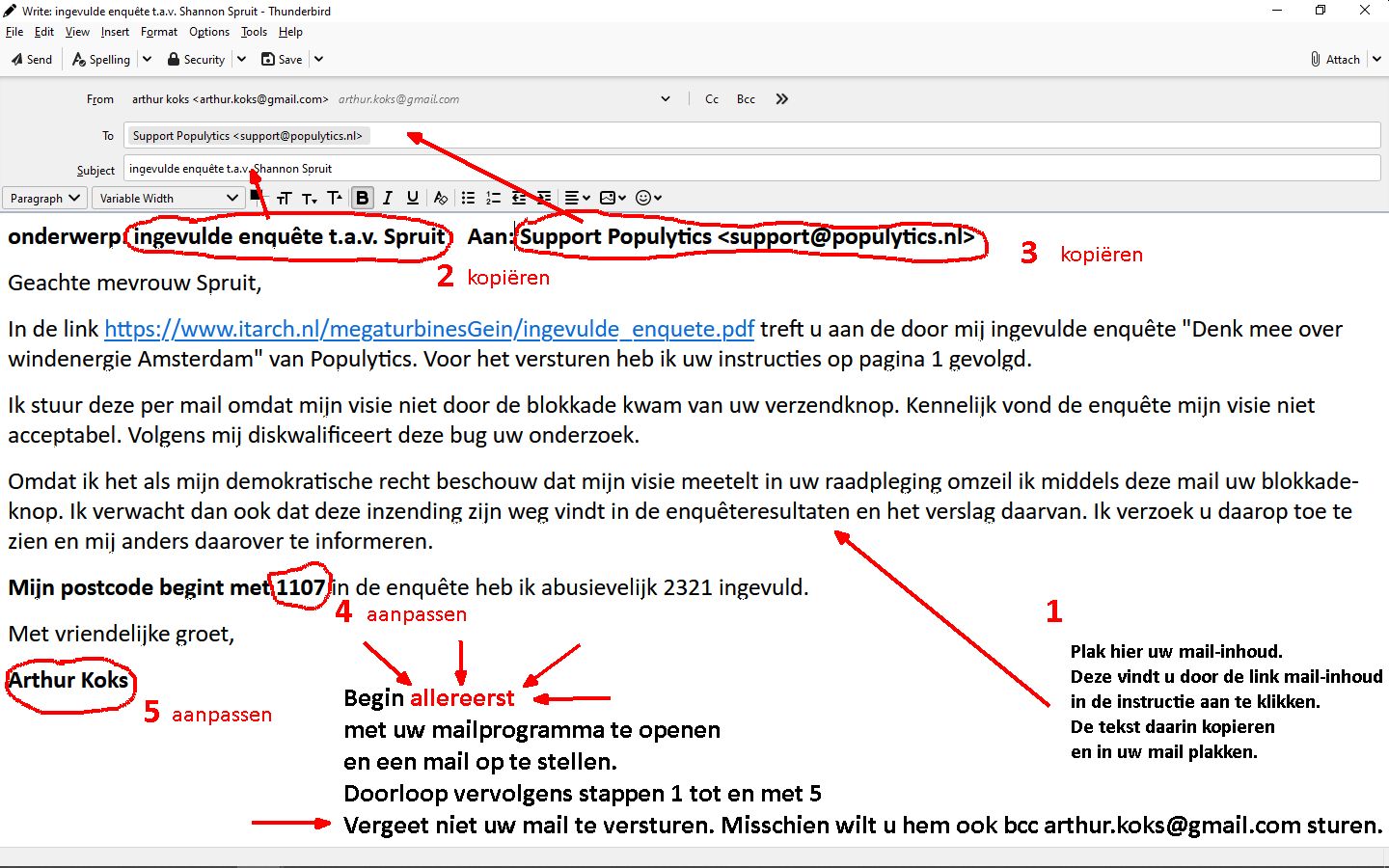Insert a numbered list
1389x868 pixels.
click(493, 198)
